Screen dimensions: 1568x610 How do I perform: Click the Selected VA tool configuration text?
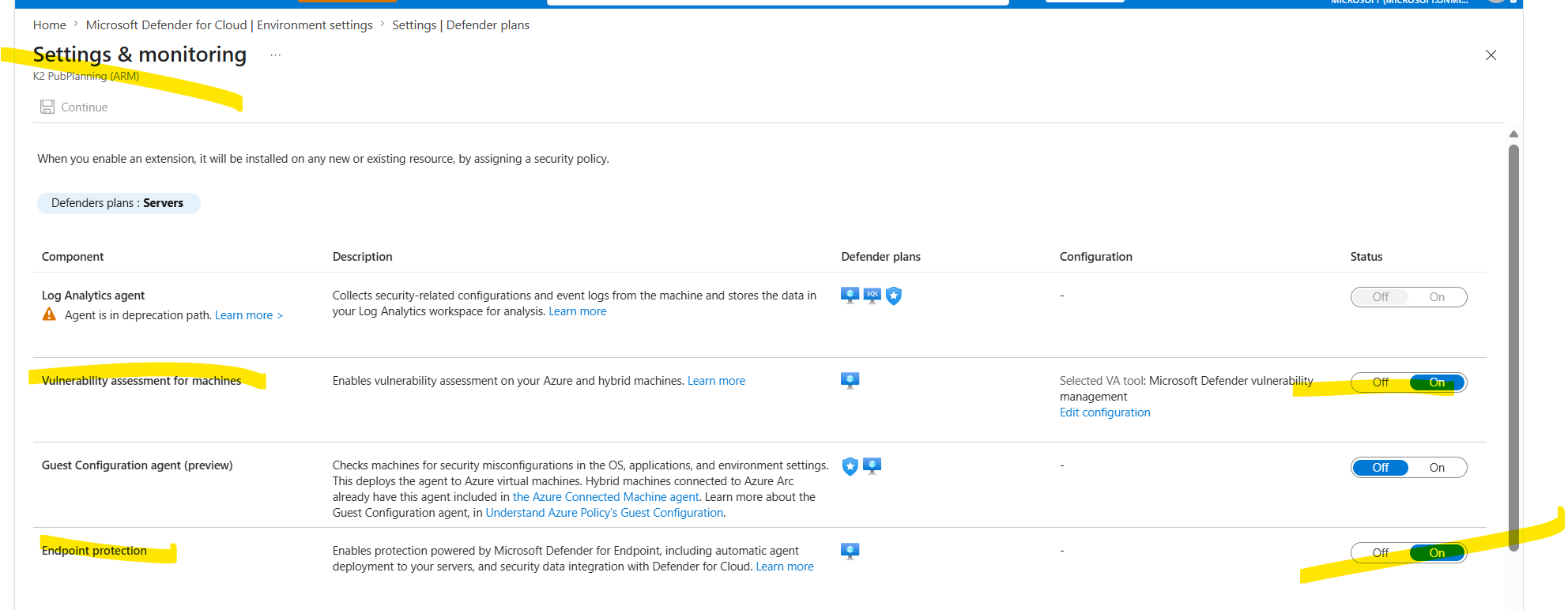(x=1186, y=389)
